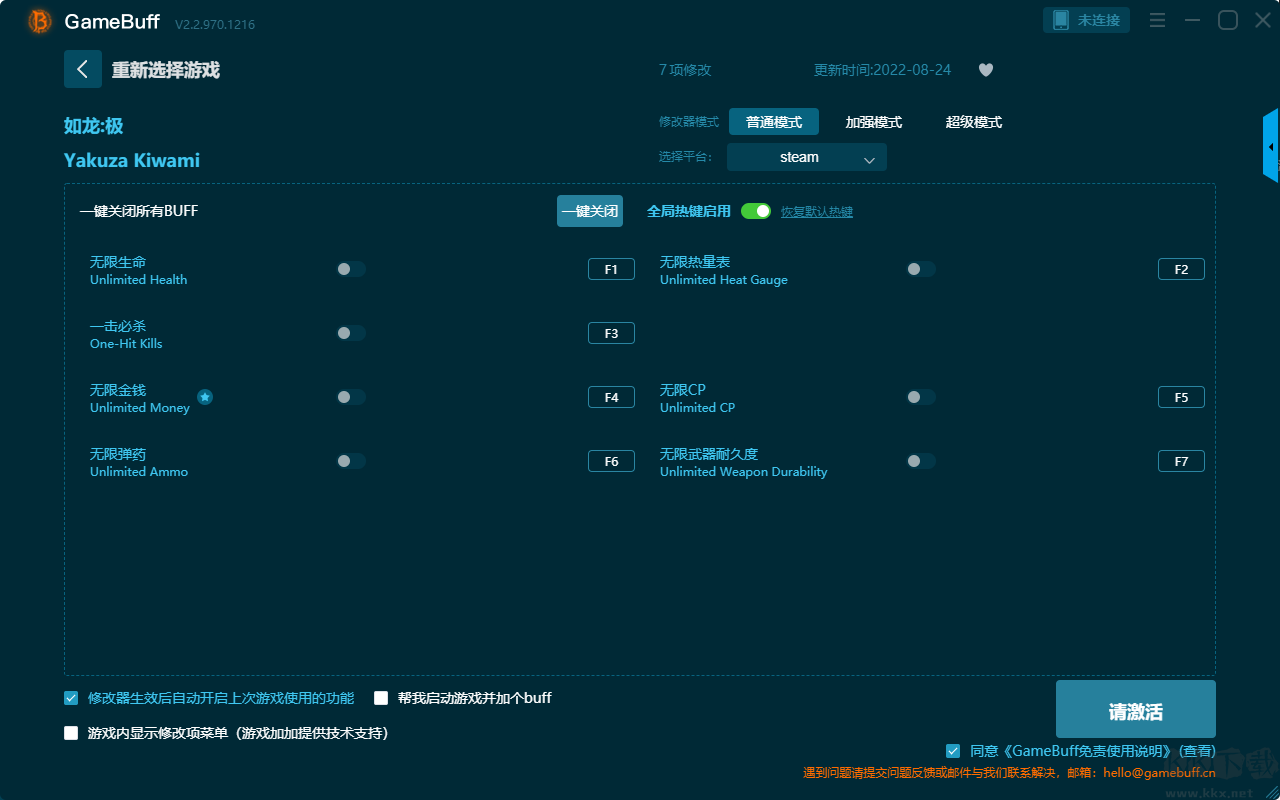Viewport: 1280px width, 800px height.
Task: Click the F6 hotkey box
Action: (x=611, y=461)
